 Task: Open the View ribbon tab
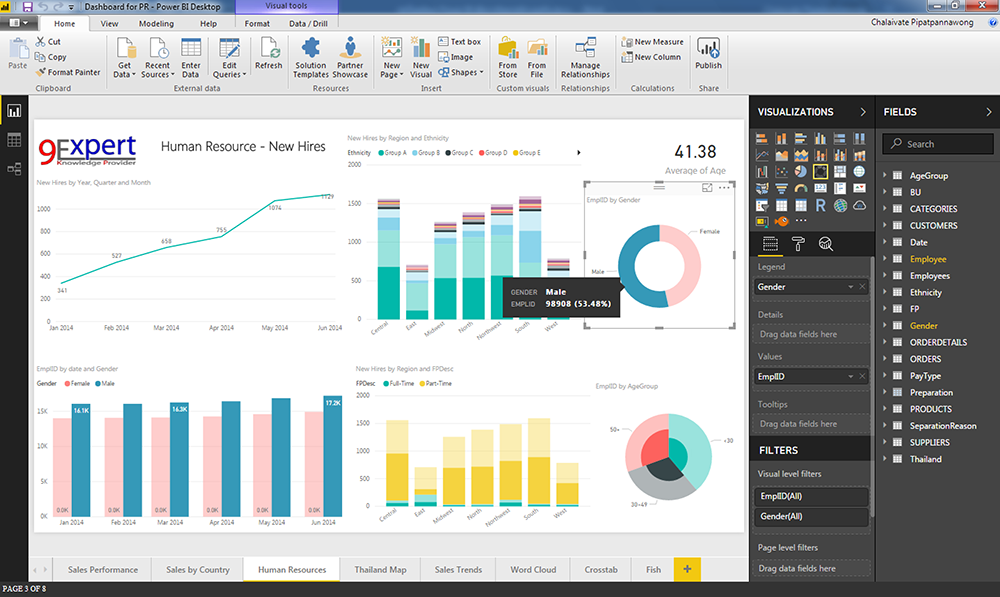click(109, 24)
